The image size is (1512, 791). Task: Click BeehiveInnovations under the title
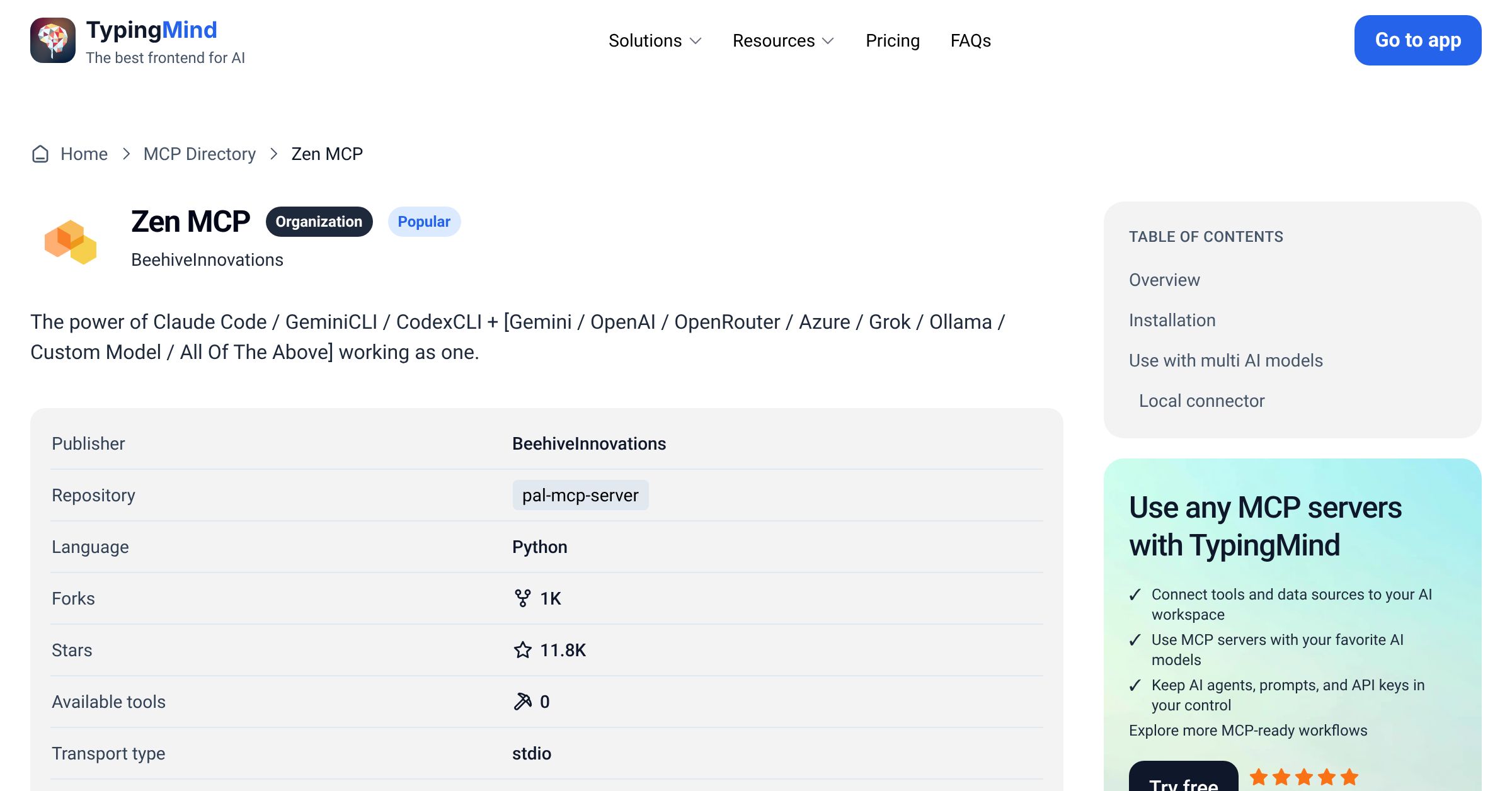point(207,259)
